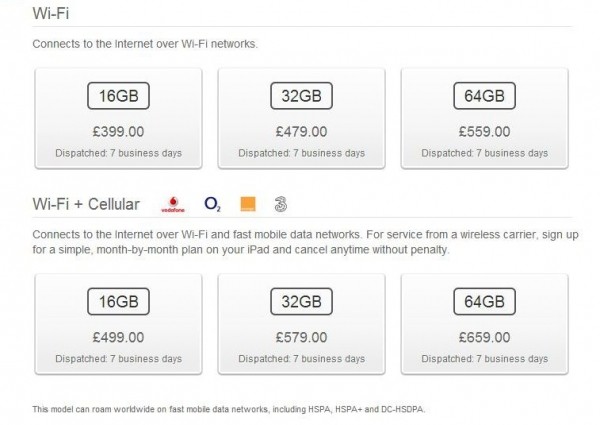Click the Wi-Fi section heading

click(x=51, y=13)
